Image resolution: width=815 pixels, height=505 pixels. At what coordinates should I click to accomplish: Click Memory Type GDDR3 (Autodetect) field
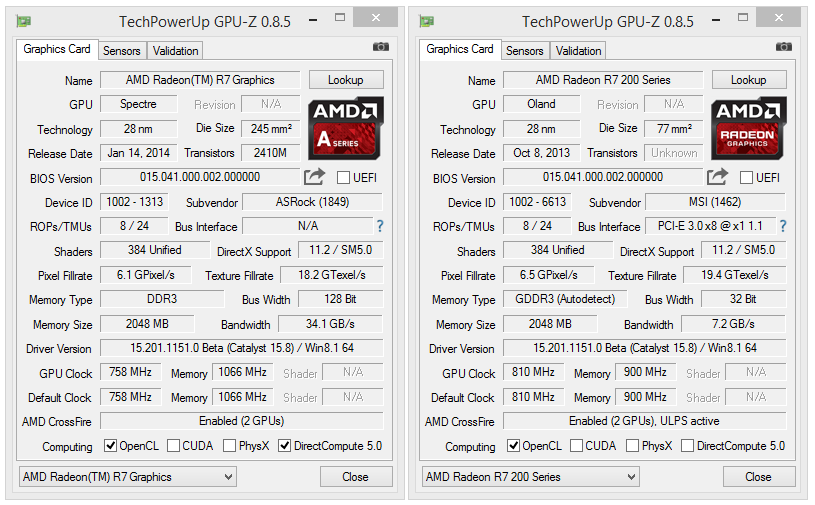coord(565,299)
